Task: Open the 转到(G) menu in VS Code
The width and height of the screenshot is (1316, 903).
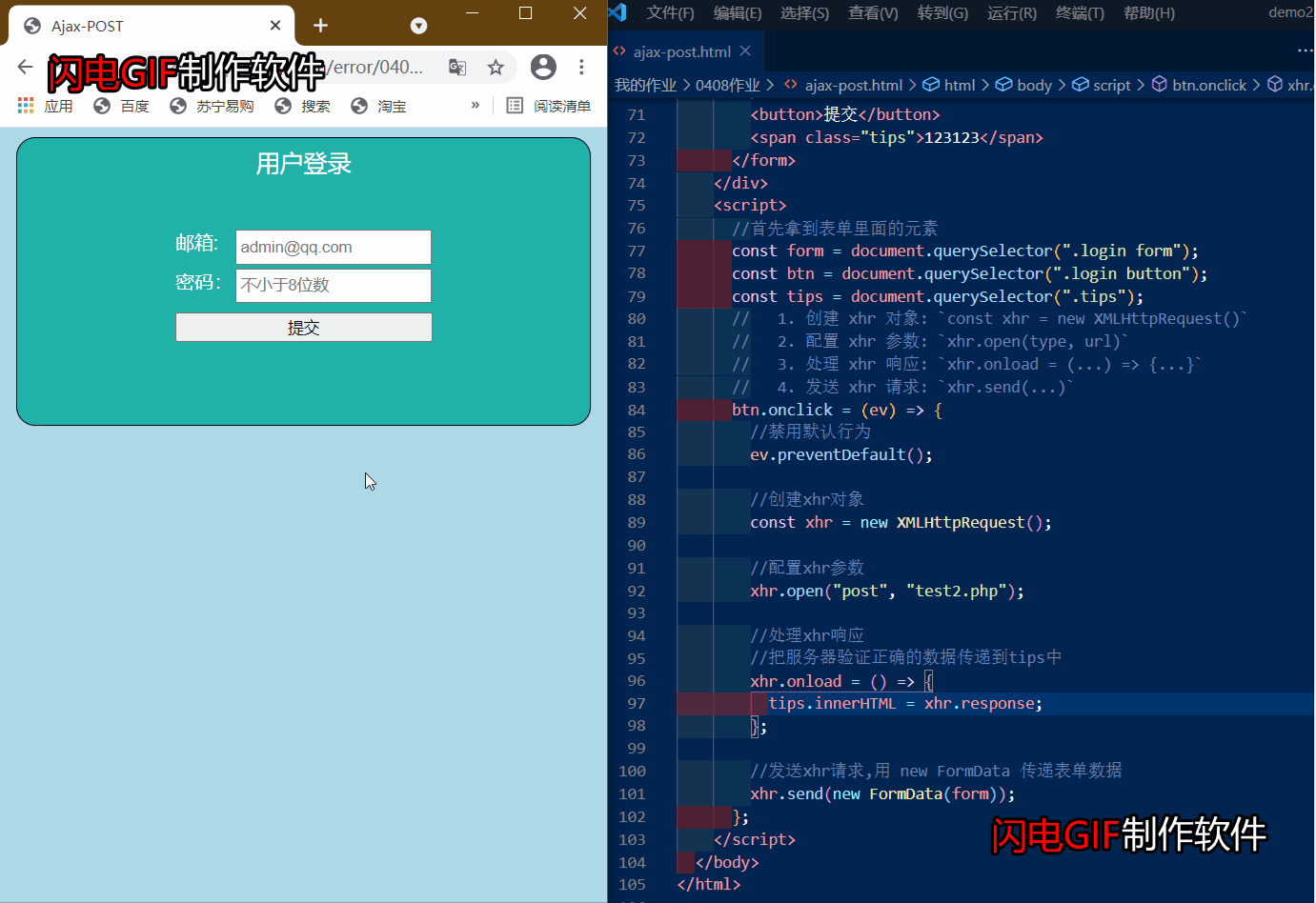Action: coord(942,12)
